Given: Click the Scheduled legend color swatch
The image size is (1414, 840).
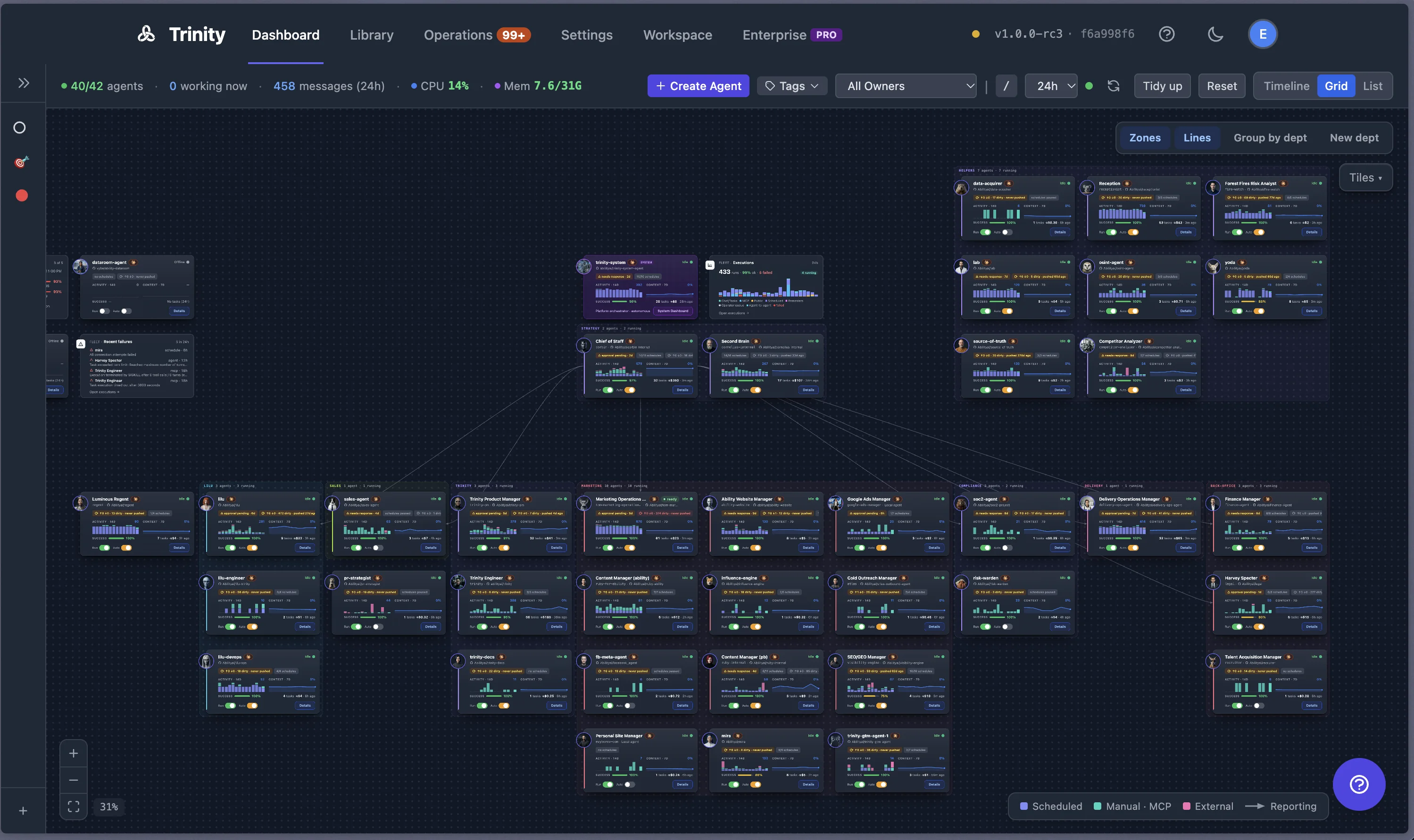Looking at the screenshot, I should 1023,806.
